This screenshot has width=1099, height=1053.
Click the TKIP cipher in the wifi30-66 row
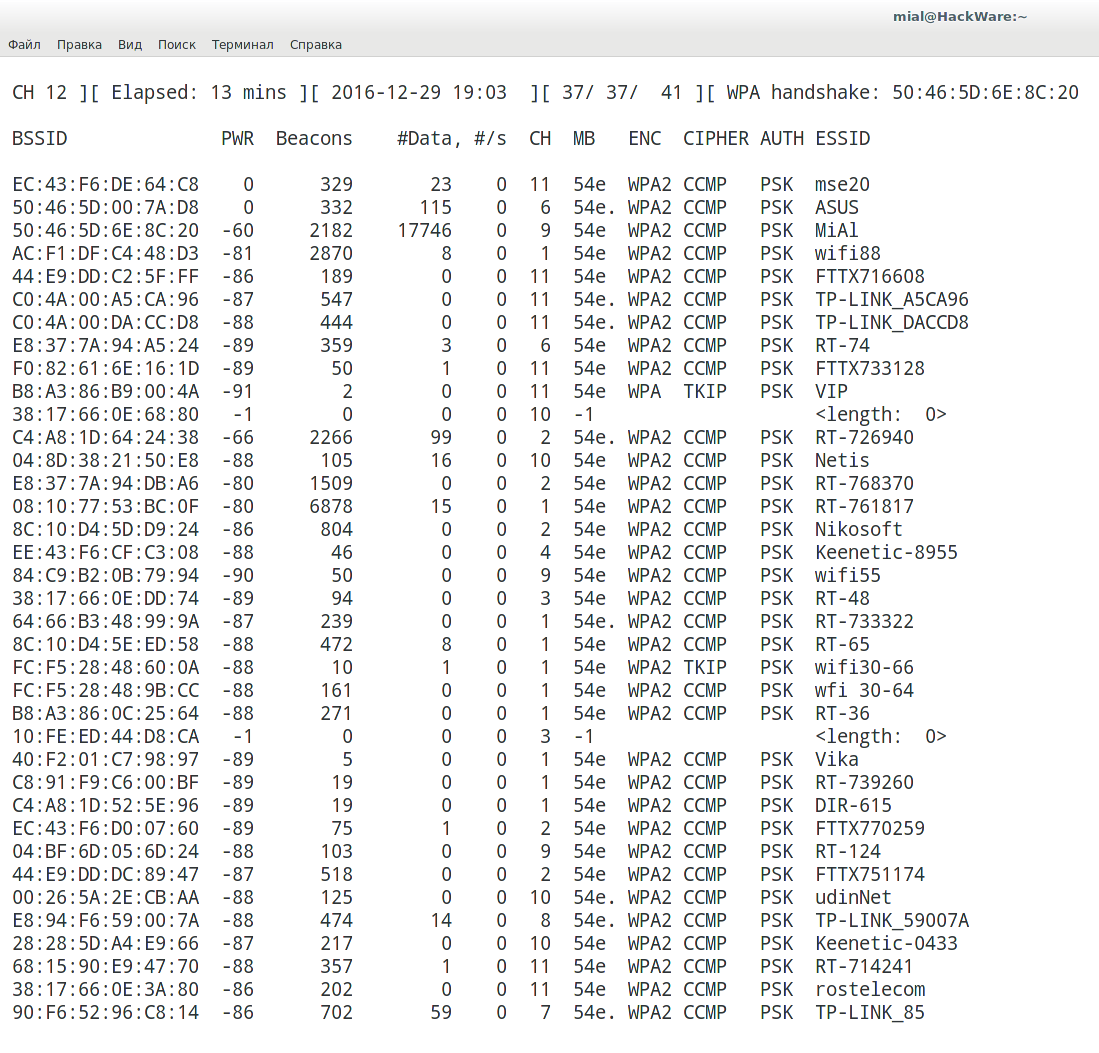[x=705, y=668]
